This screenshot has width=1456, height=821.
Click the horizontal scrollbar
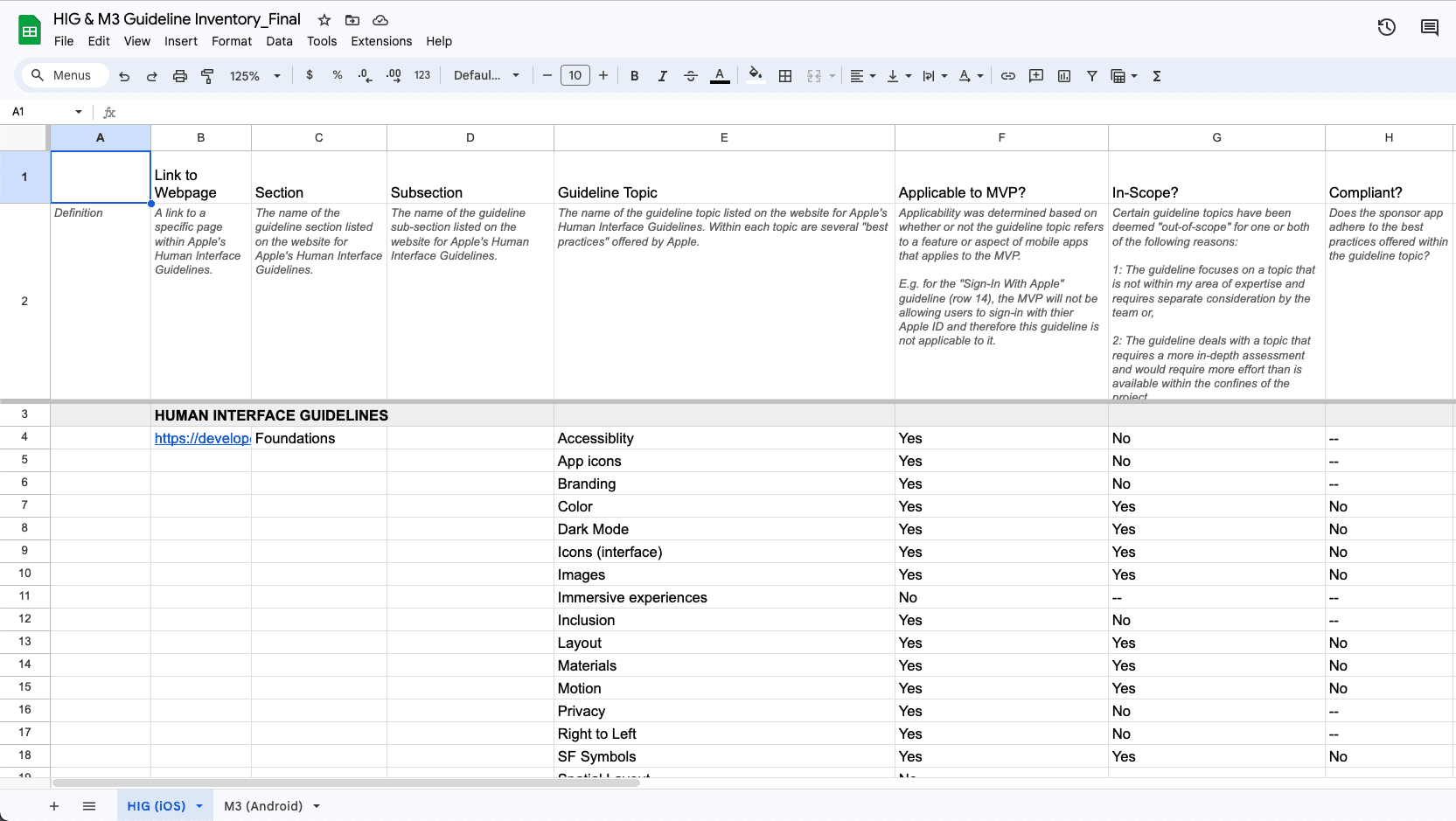(x=346, y=783)
